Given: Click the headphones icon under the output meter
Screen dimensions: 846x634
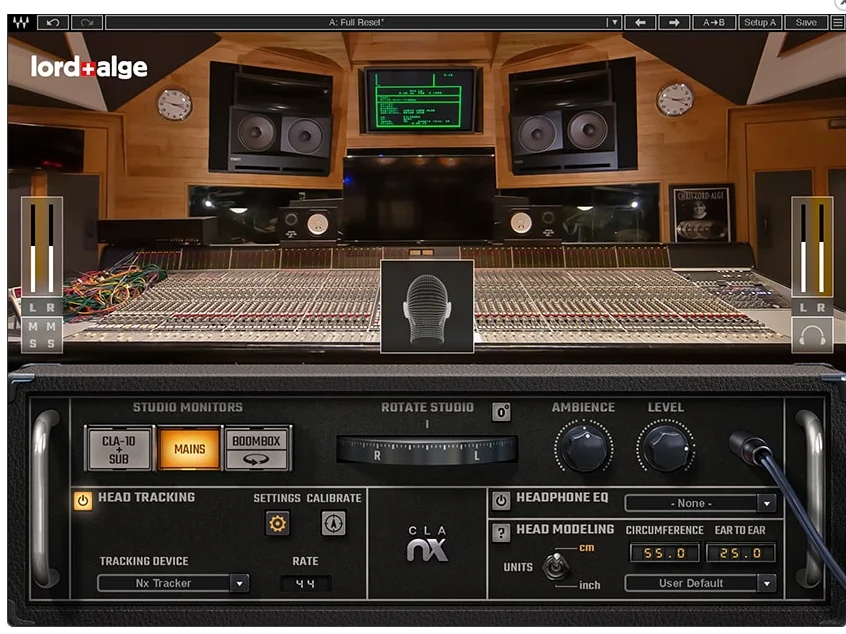Looking at the screenshot, I should [811, 335].
